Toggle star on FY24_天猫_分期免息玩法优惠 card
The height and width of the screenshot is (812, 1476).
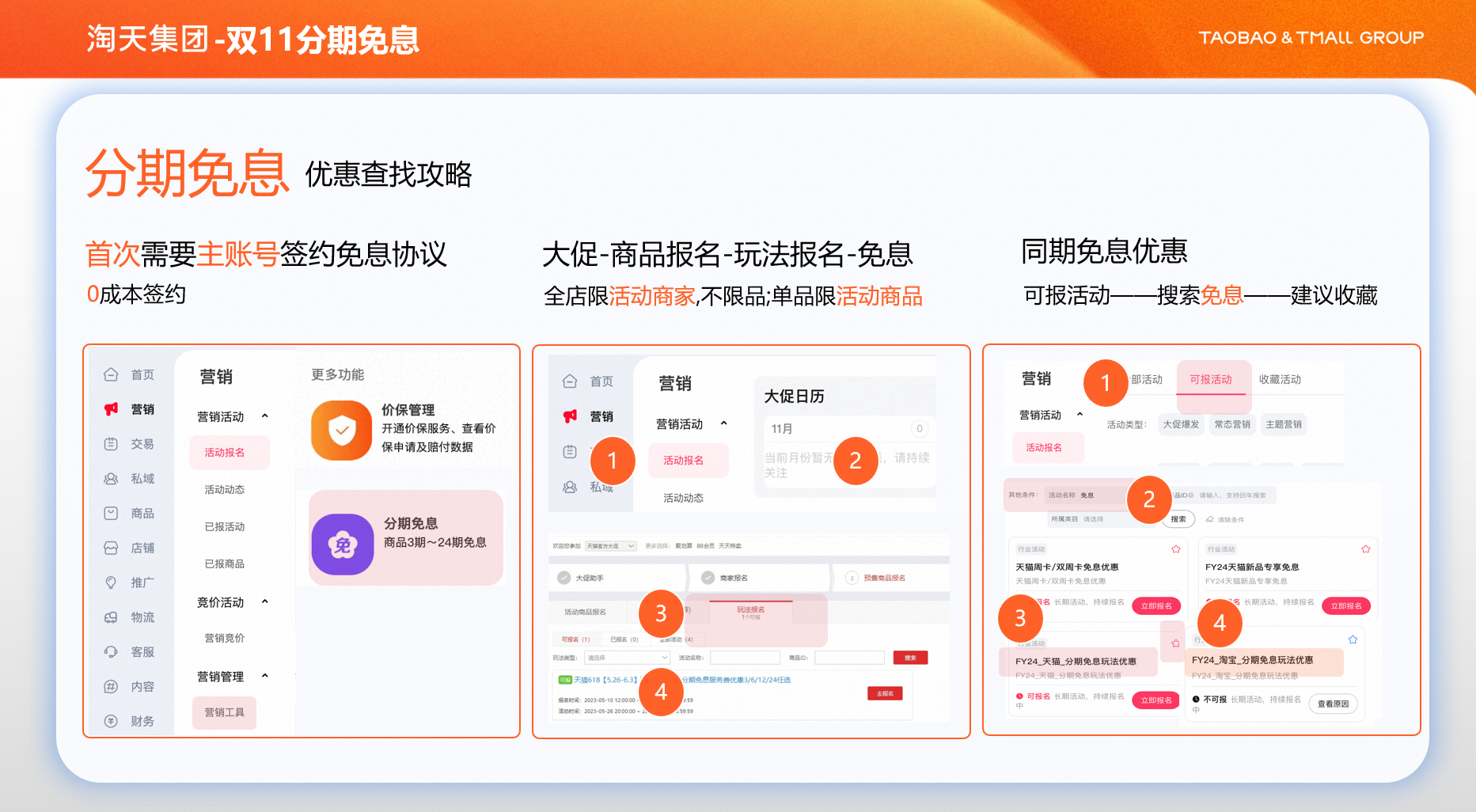(x=1176, y=643)
